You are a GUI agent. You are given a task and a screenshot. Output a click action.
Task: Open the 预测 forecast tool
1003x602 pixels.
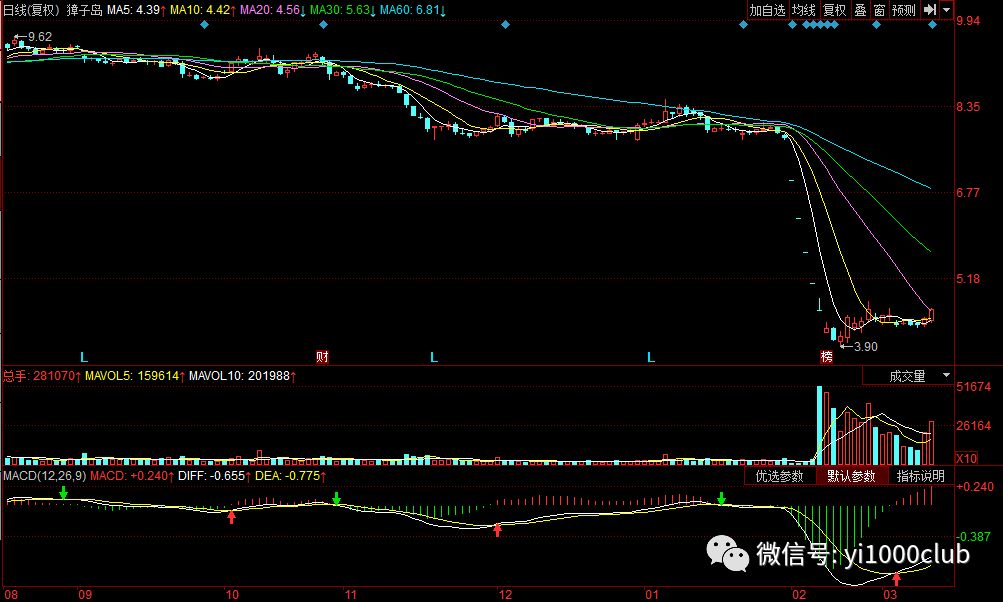click(x=904, y=10)
